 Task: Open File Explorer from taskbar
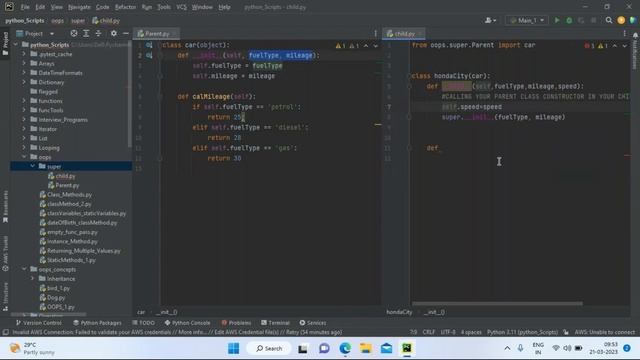click(365, 348)
